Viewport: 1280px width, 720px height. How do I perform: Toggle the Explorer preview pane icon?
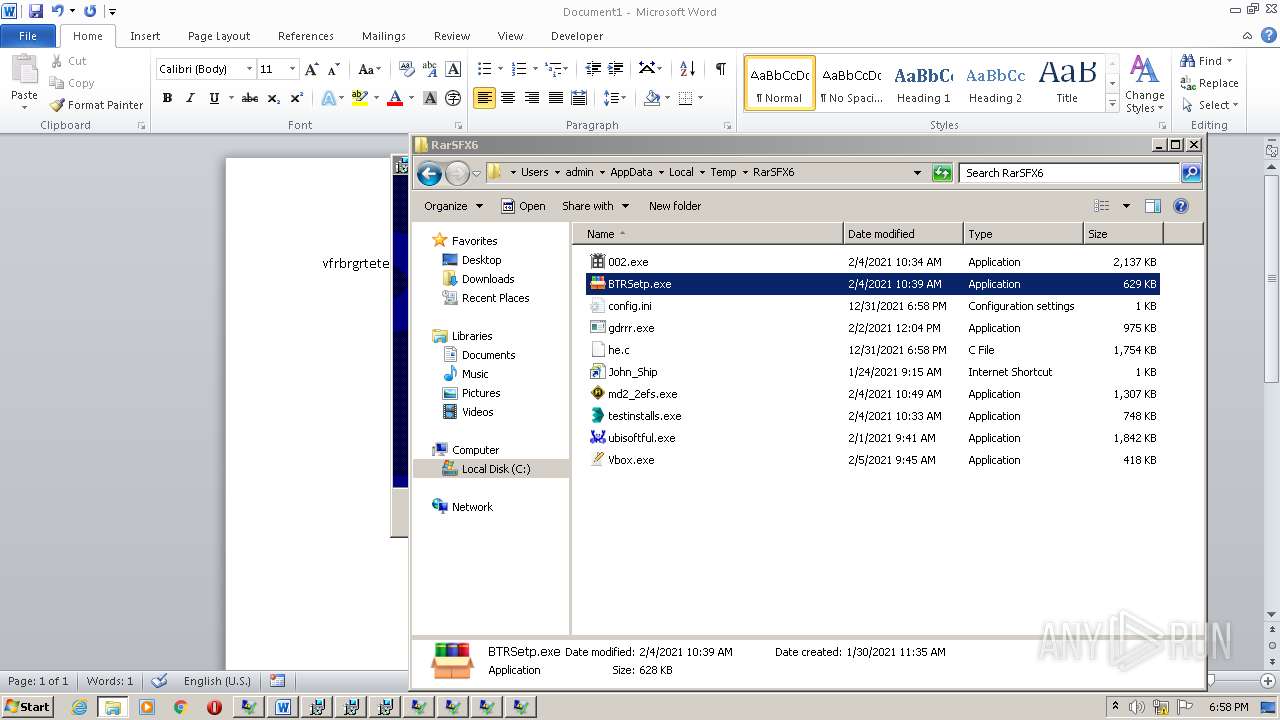(x=1152, y=206)
